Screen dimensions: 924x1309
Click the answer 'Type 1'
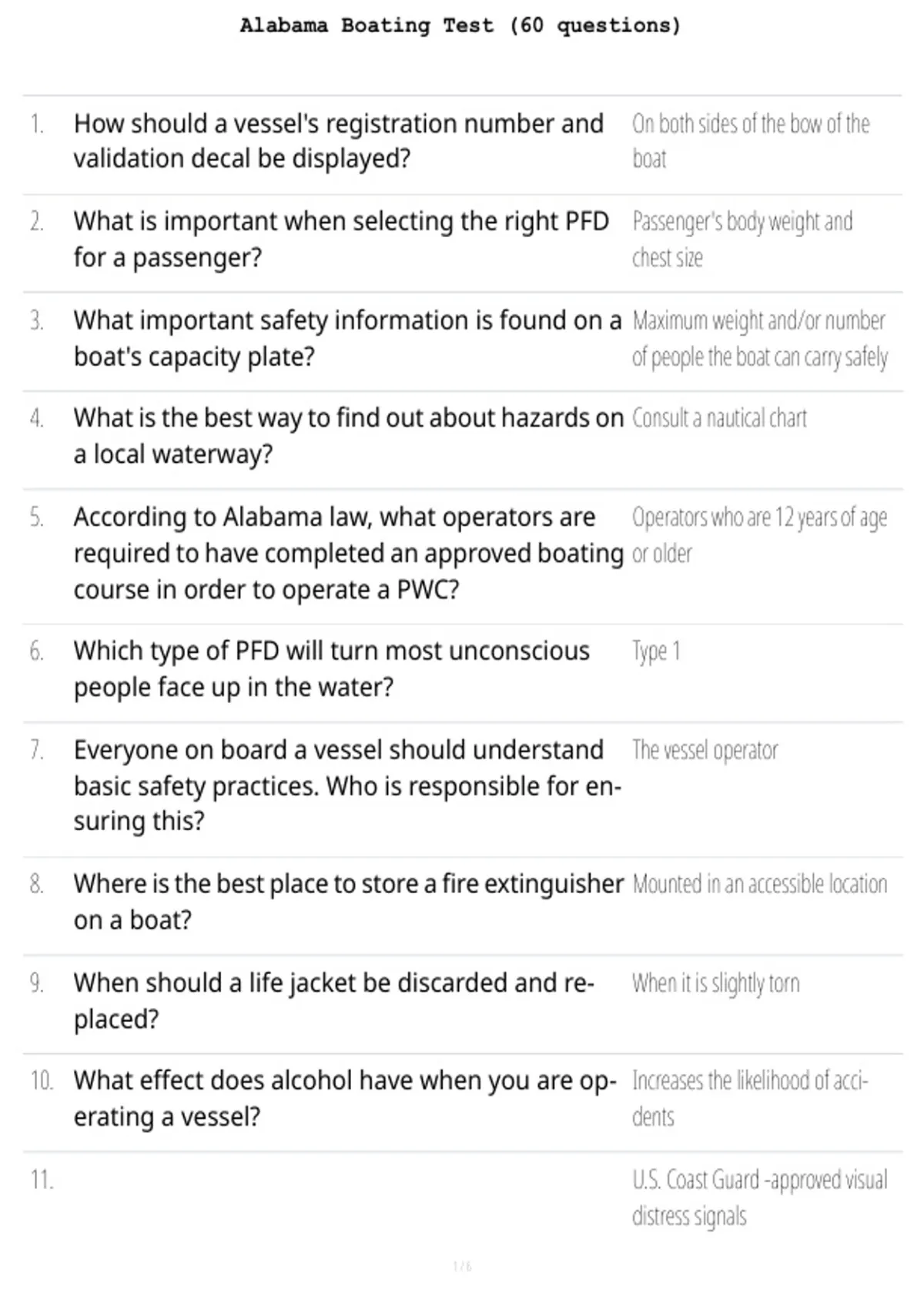point(656,651)
